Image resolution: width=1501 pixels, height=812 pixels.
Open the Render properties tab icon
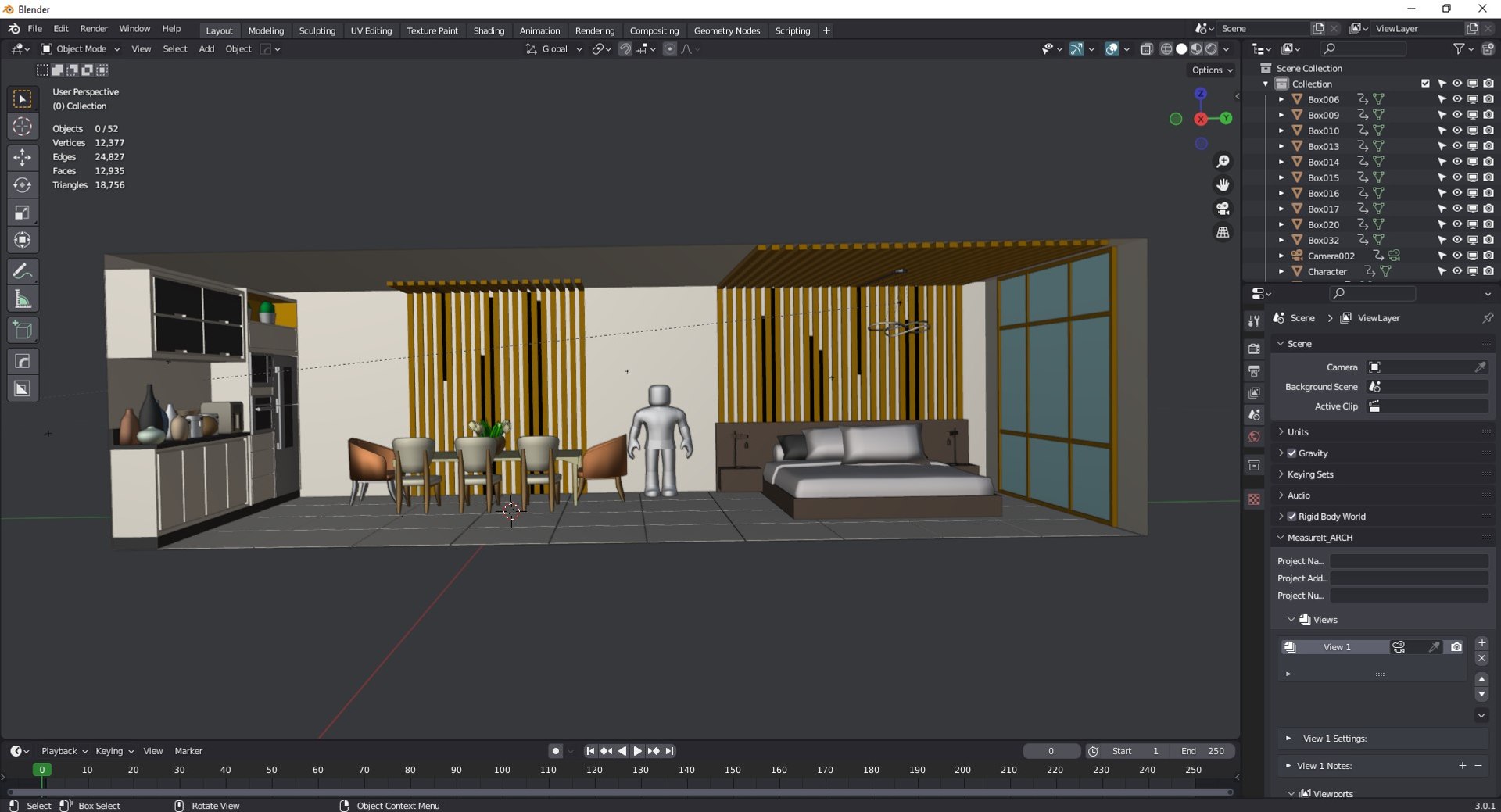(1255, 349)
